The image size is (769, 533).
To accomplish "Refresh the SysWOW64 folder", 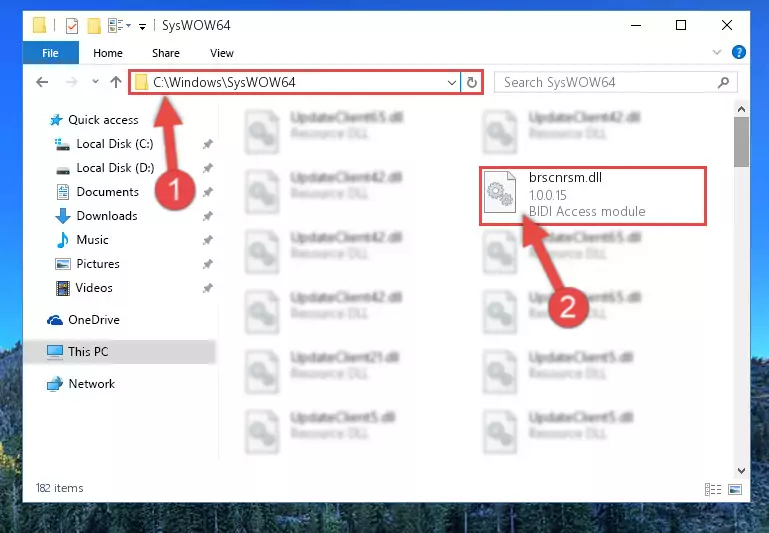I will 472,82.
